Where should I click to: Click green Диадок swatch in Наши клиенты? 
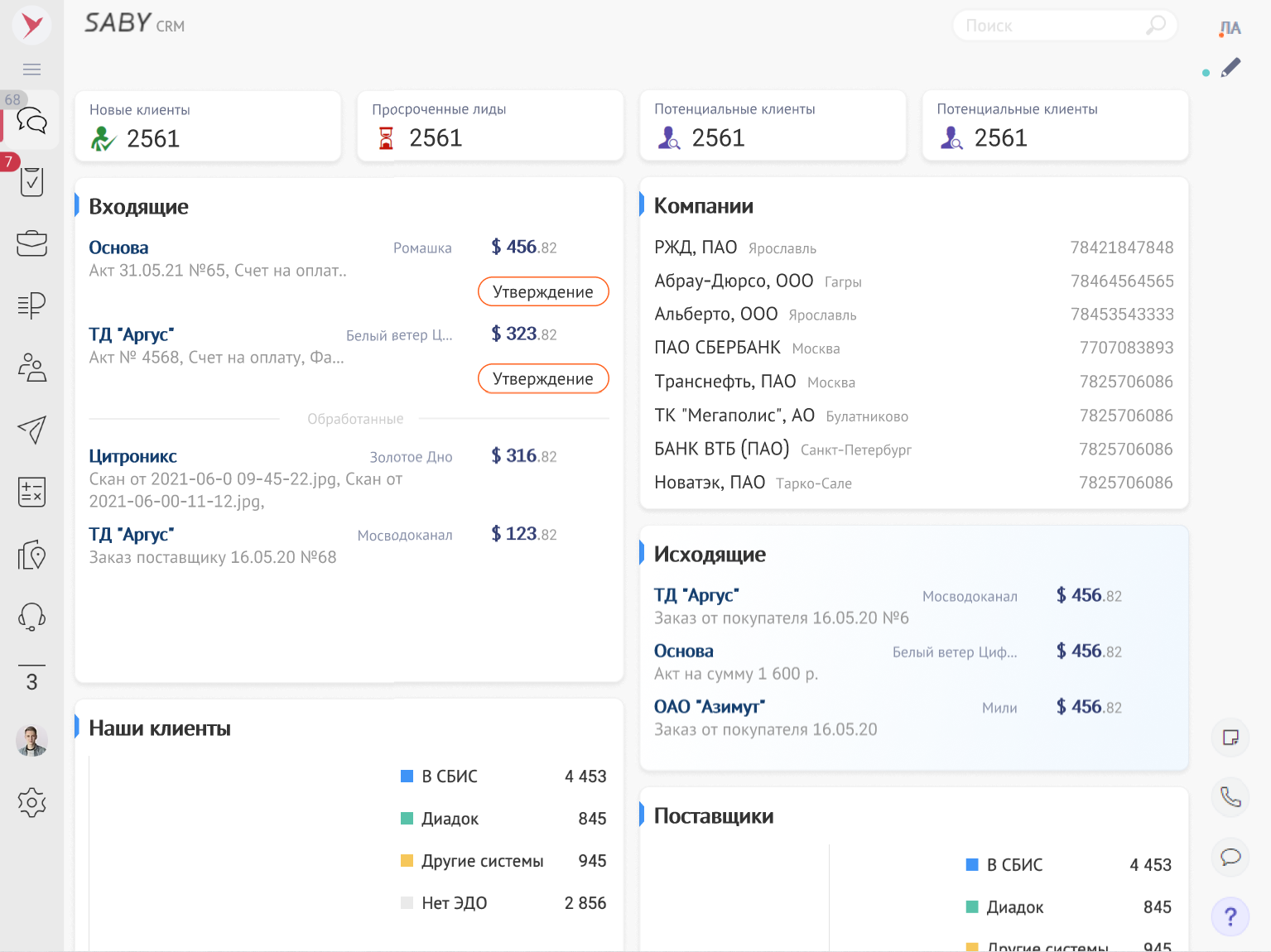click(407, 818)
